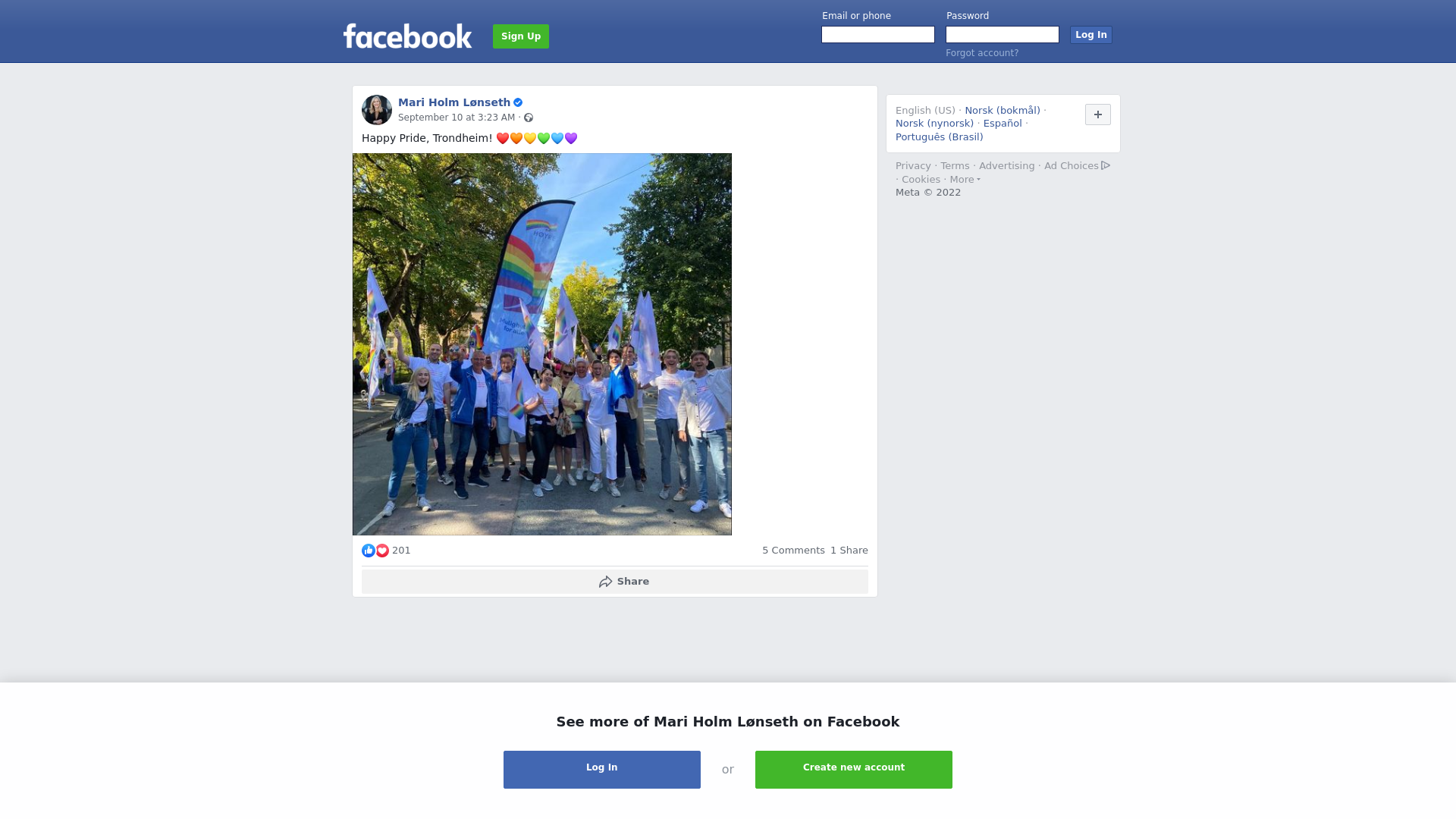Viewport: 1456px width, 819px height.
Task: Click the Ad Choices triangle icon
Action: pyautogui.click(x=1106, y=165)
